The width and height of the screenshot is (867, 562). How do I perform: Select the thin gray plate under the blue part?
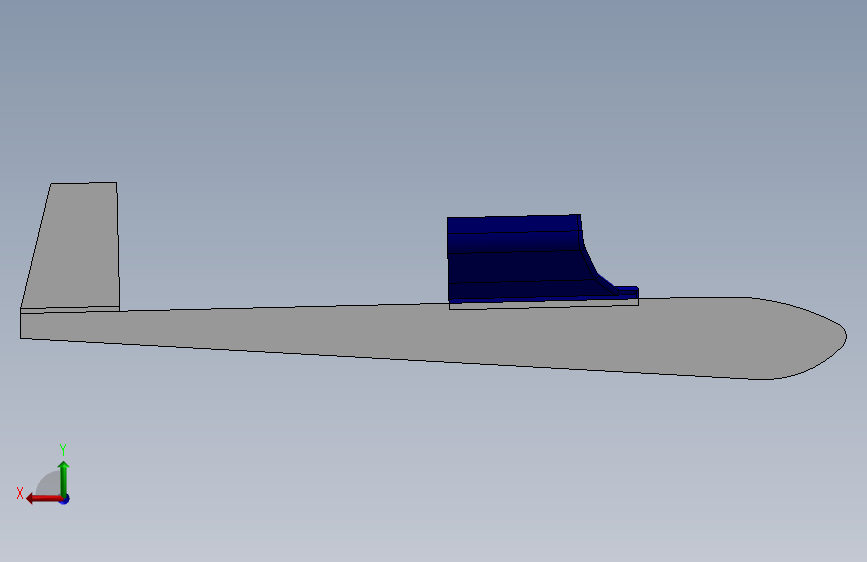[x=544, y=304]
